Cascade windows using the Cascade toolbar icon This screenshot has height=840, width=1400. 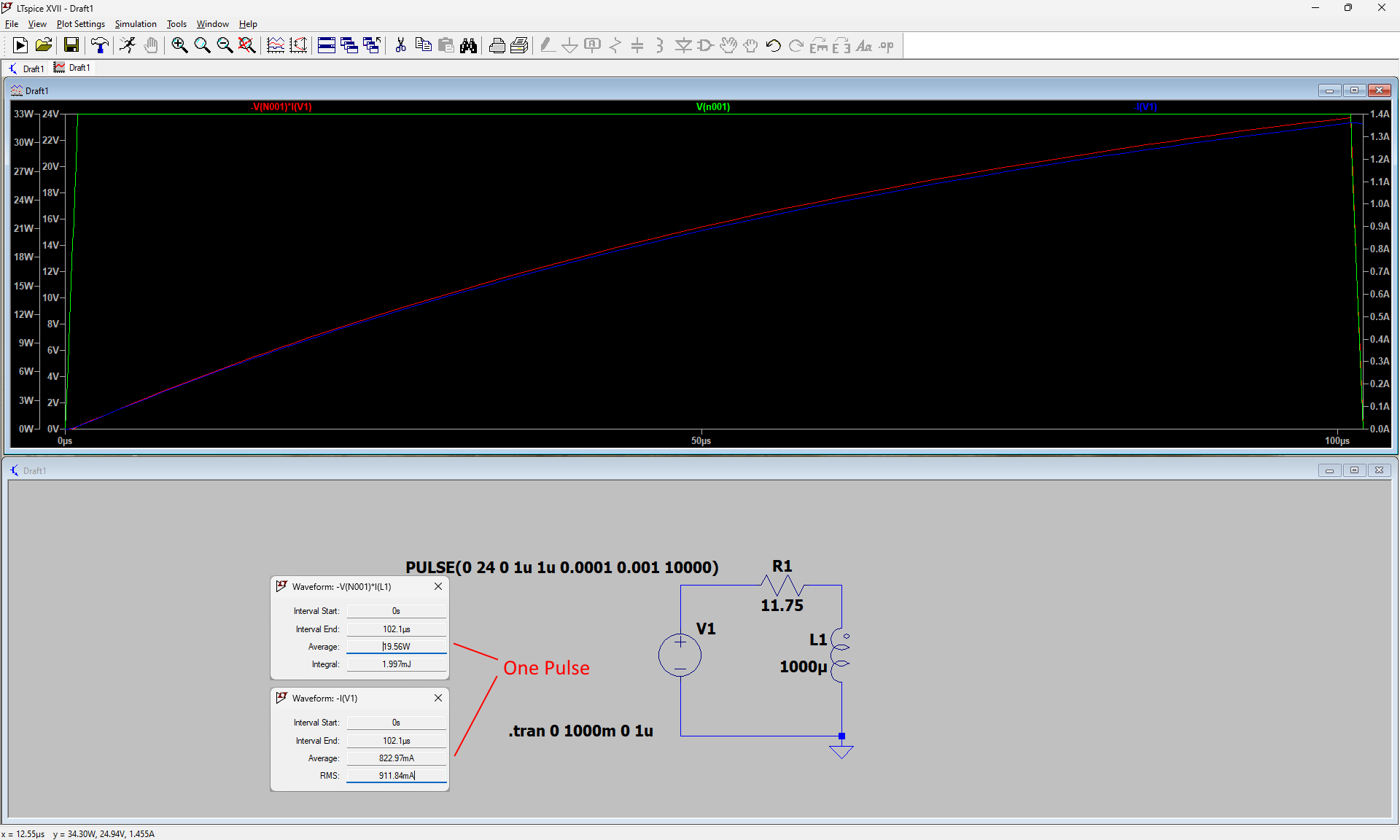pyautogui.click(x=349, y=45)
